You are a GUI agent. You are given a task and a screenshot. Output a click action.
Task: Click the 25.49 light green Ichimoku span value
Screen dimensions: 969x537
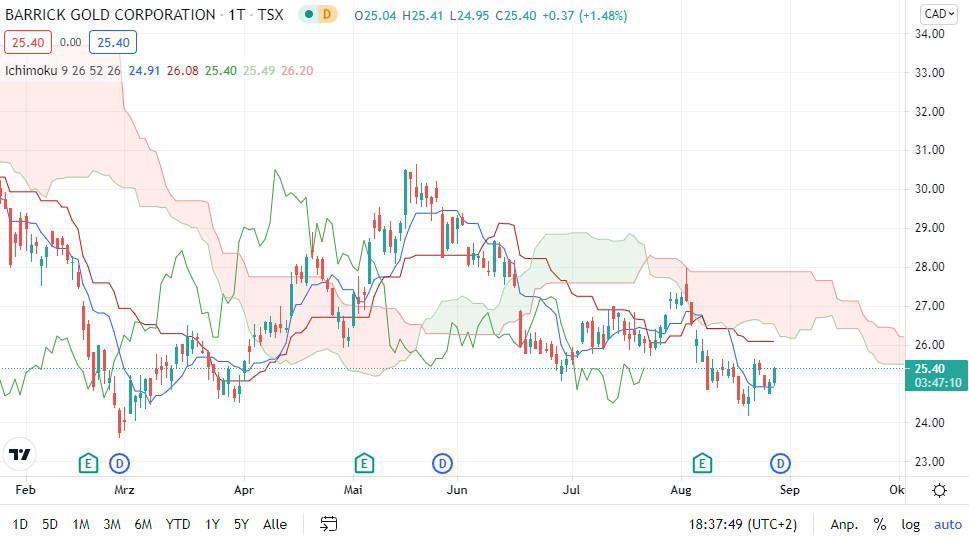(259, 70)
